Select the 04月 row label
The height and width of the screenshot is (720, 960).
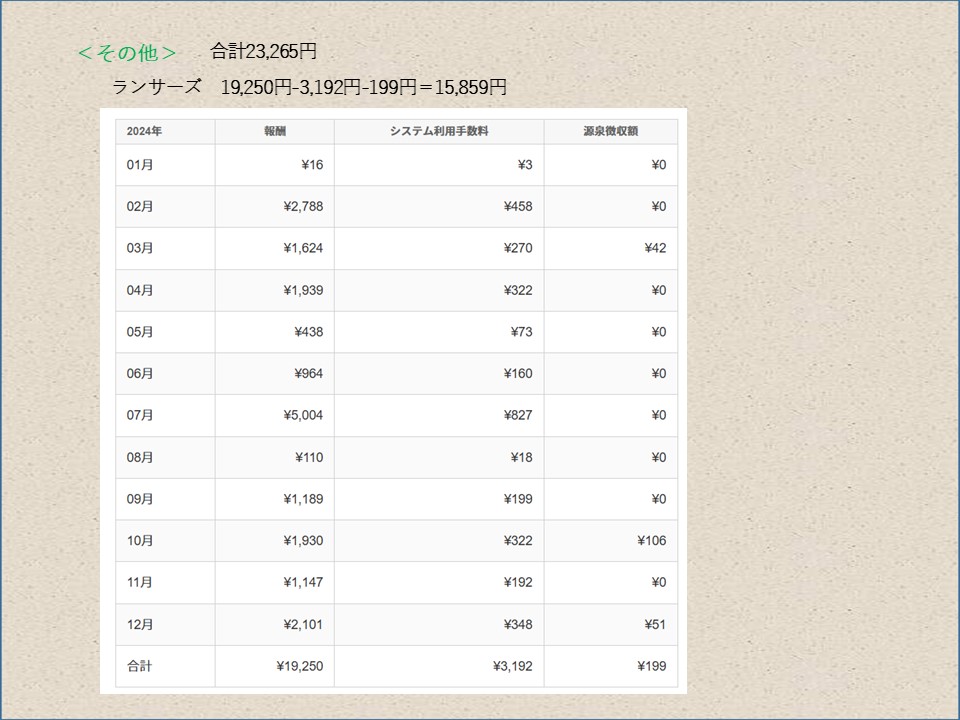[140, 290]
